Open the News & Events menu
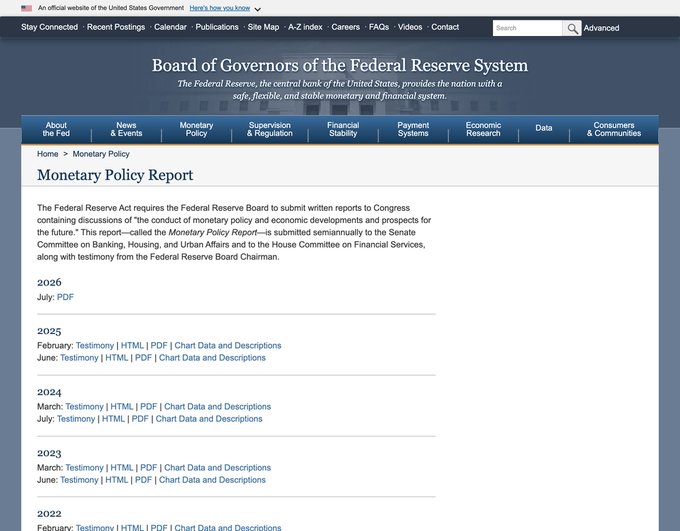680x531 pixels. pos(126,129)
